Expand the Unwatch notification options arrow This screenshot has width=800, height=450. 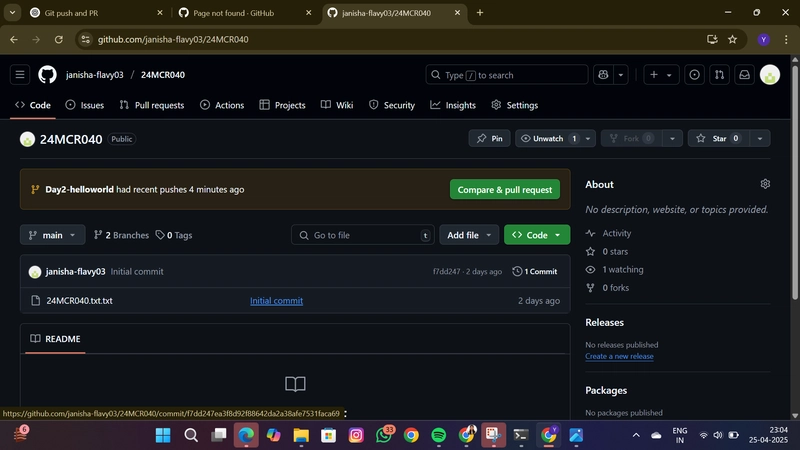coord(588,138)
